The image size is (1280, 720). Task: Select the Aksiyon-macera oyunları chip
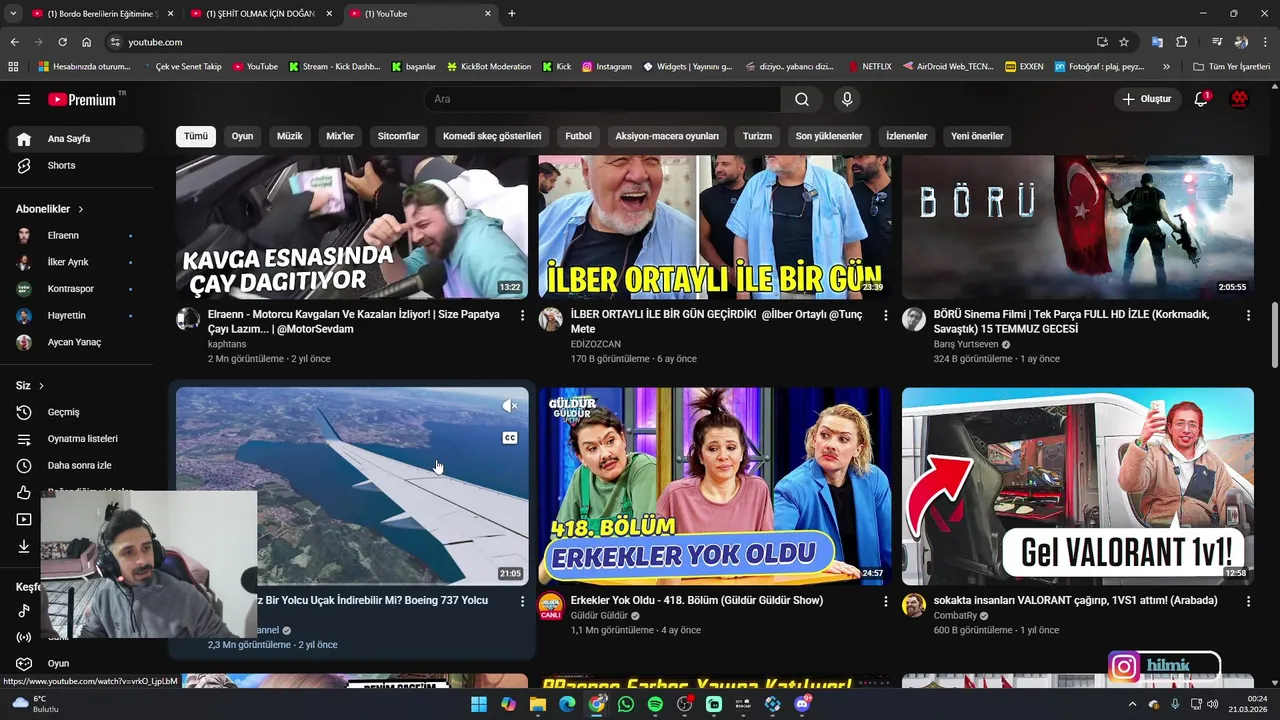667,136
